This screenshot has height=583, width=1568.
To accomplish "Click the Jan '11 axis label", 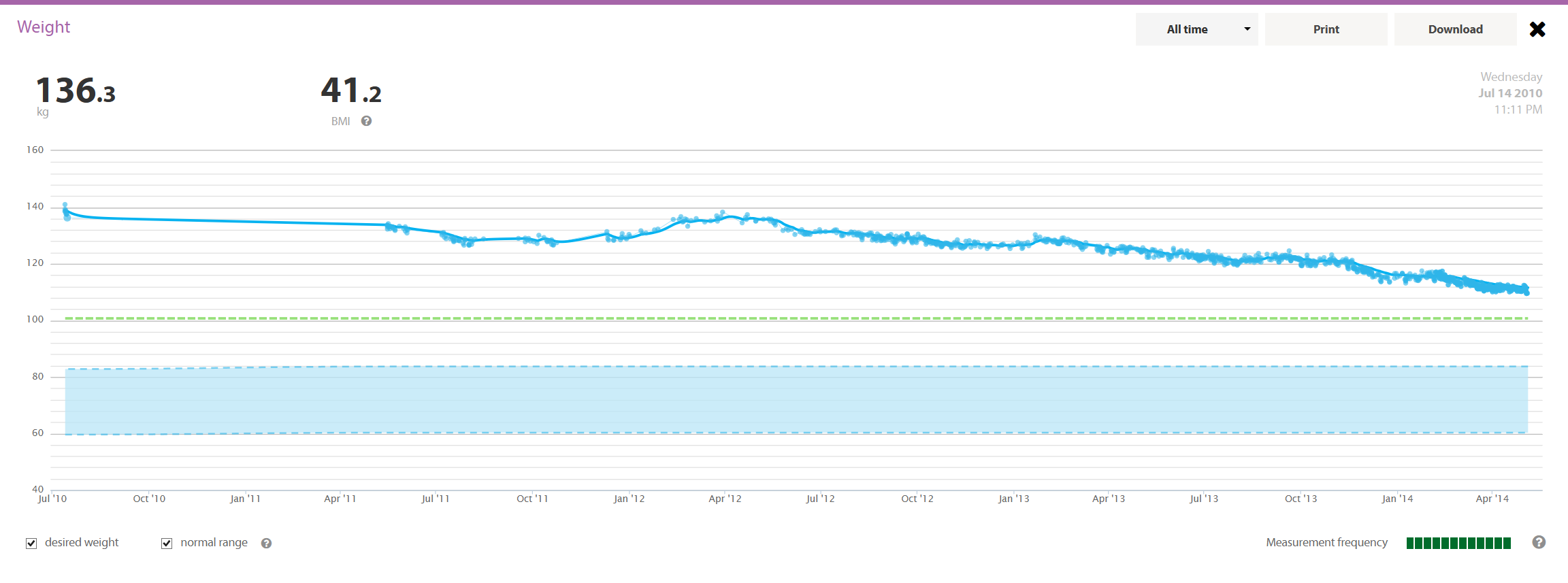I will coord(245,499).
